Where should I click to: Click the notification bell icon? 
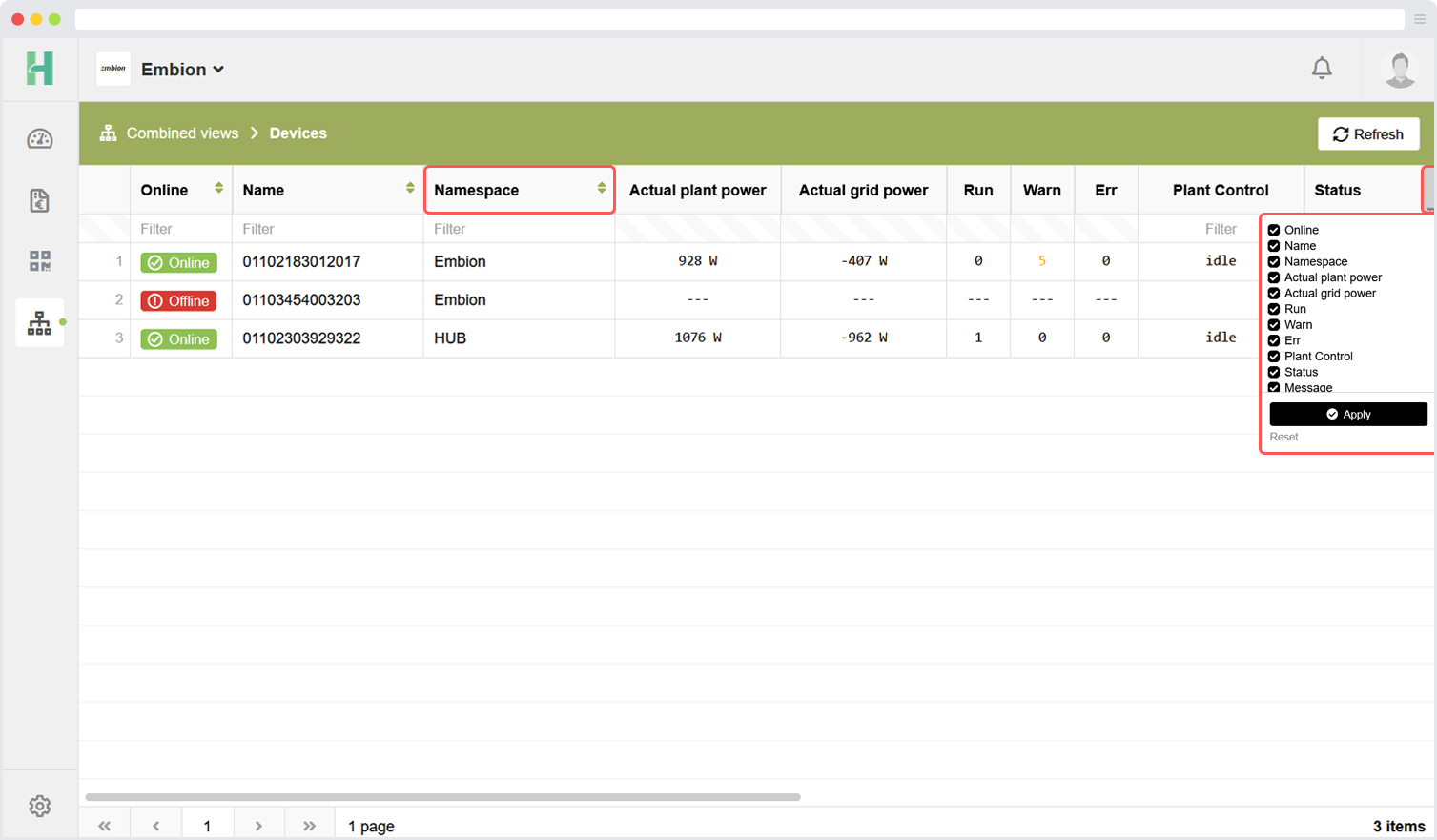(1322, 69)
